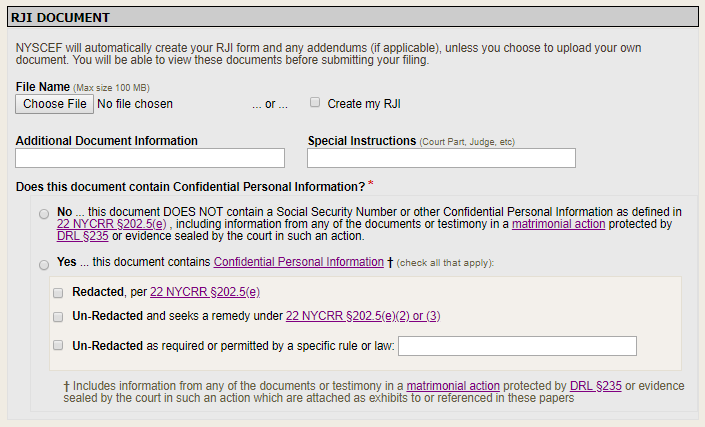Check Un-Redacted as required or permitted checkbox
The height and width of the screenshot is (427, 705).
tap(59, 346)
